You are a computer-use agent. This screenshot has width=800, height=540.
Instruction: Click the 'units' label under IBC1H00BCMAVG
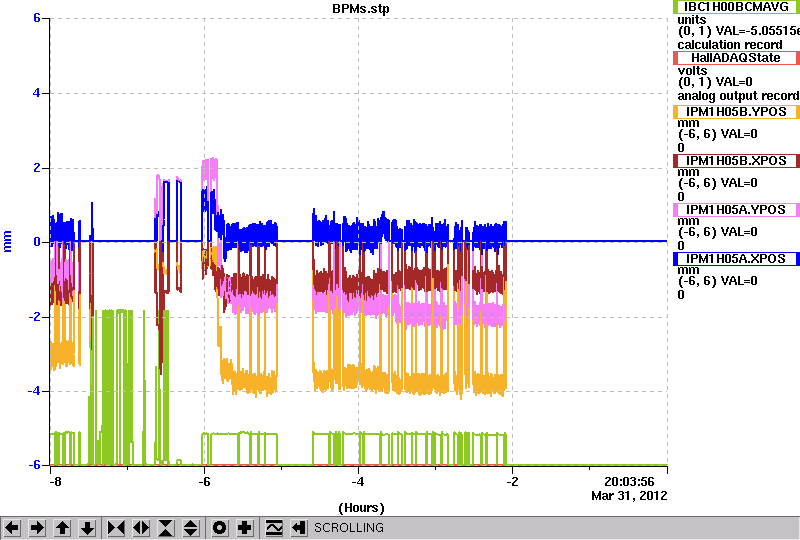[x=692, y=20]
